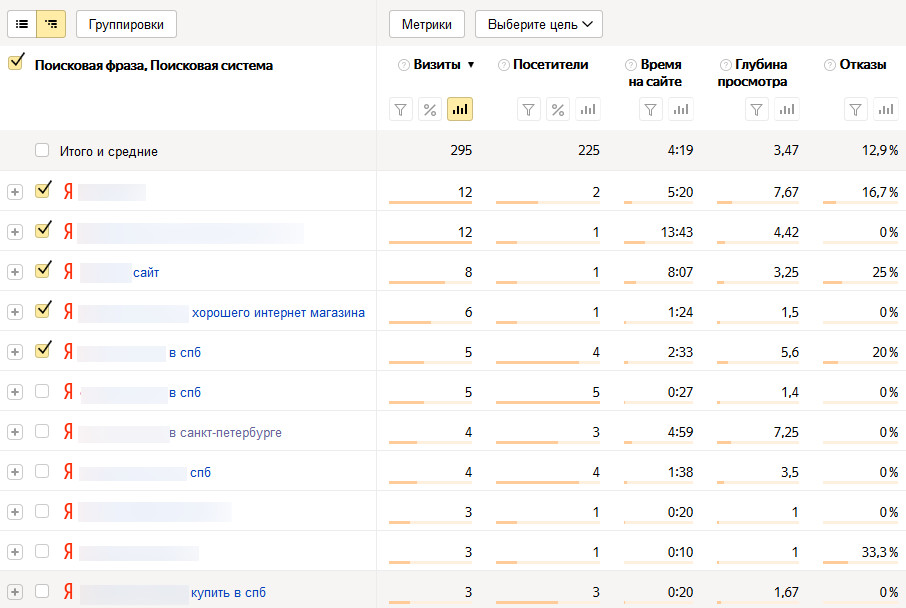Switch to flat list view icon
Image resolution: width=906 pixels, height=608 pixels.
22,23
